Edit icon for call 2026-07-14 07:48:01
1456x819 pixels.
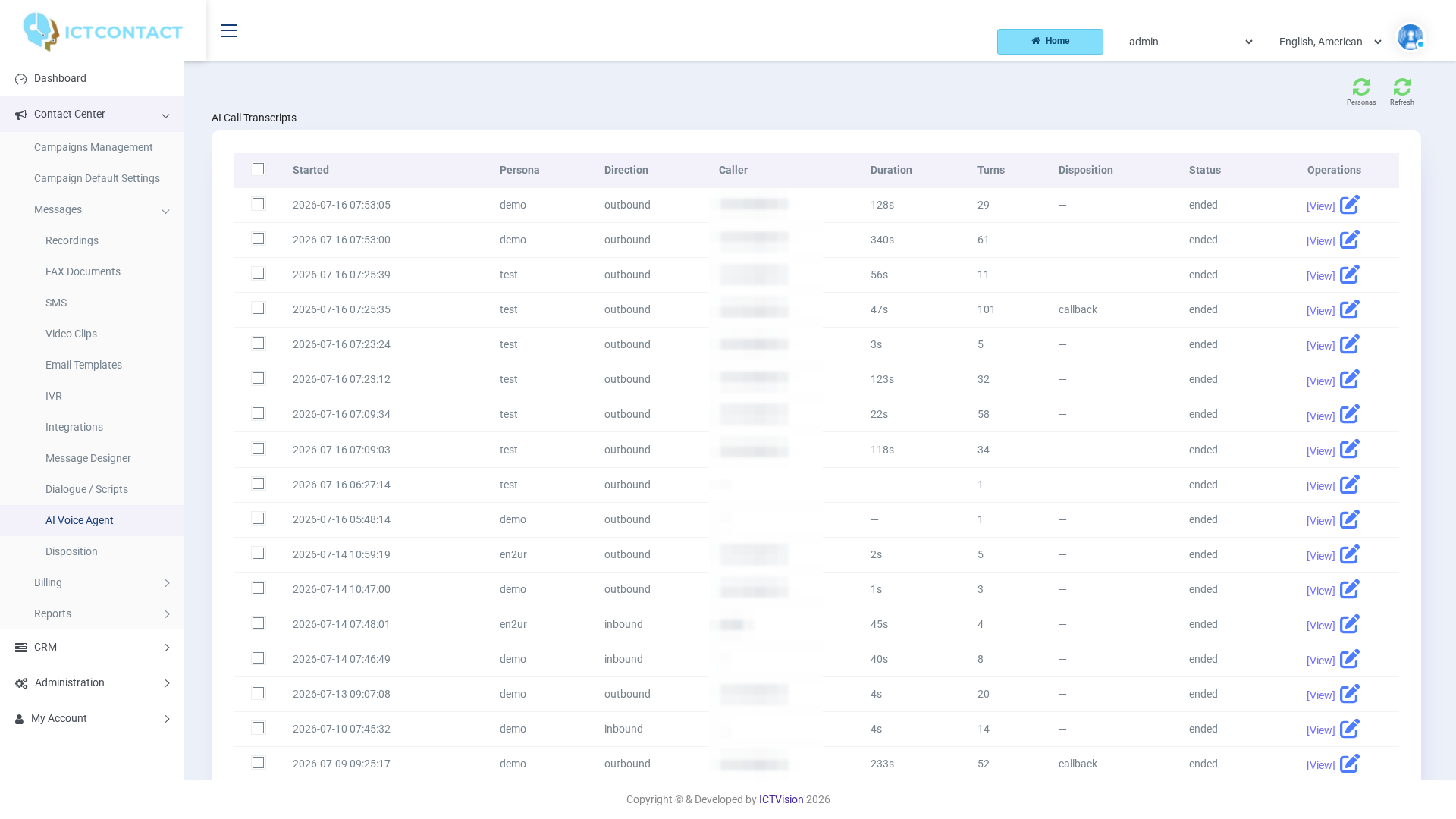pyautogui.click(x=1350, y=624)
